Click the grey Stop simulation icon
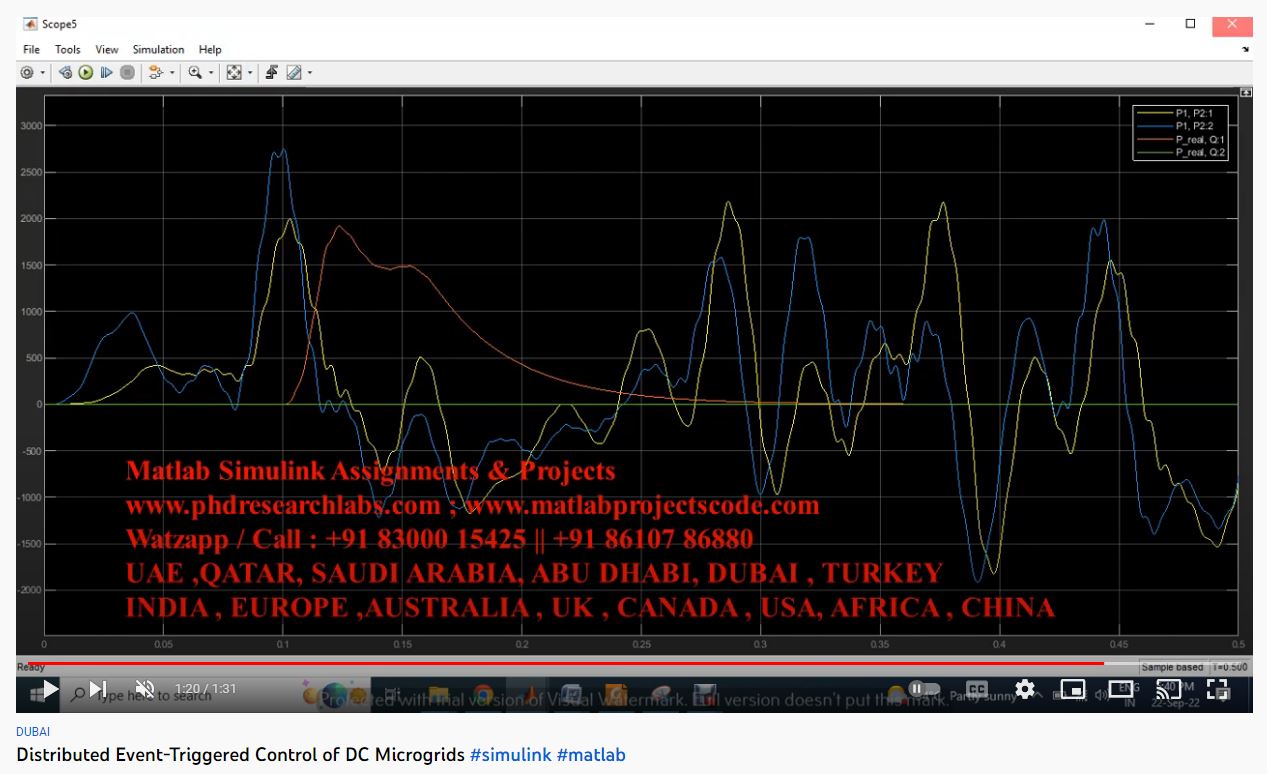The image size is (1267, 774). point(127,73)
